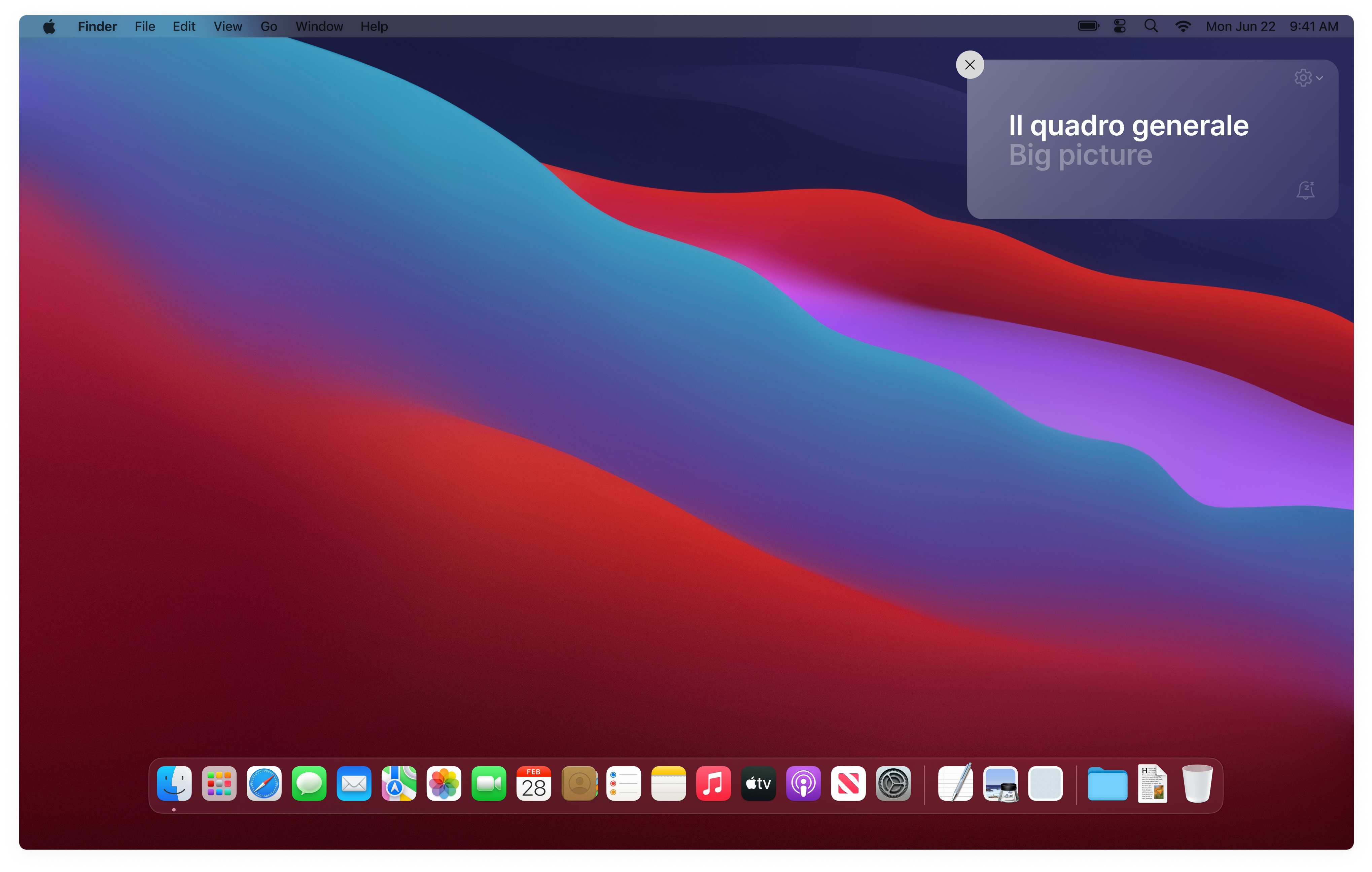Launch TextEdit from the Dock
1372x872 pixels.
[x=955, y=784]
